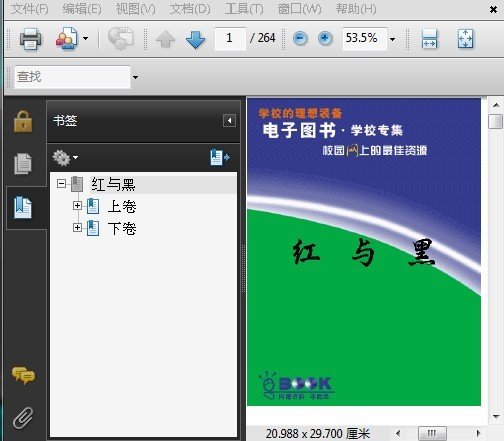The width and height of the screenshot is (504, 441).
Task: Open the 文件(F) menu
Action: point(30,9)
